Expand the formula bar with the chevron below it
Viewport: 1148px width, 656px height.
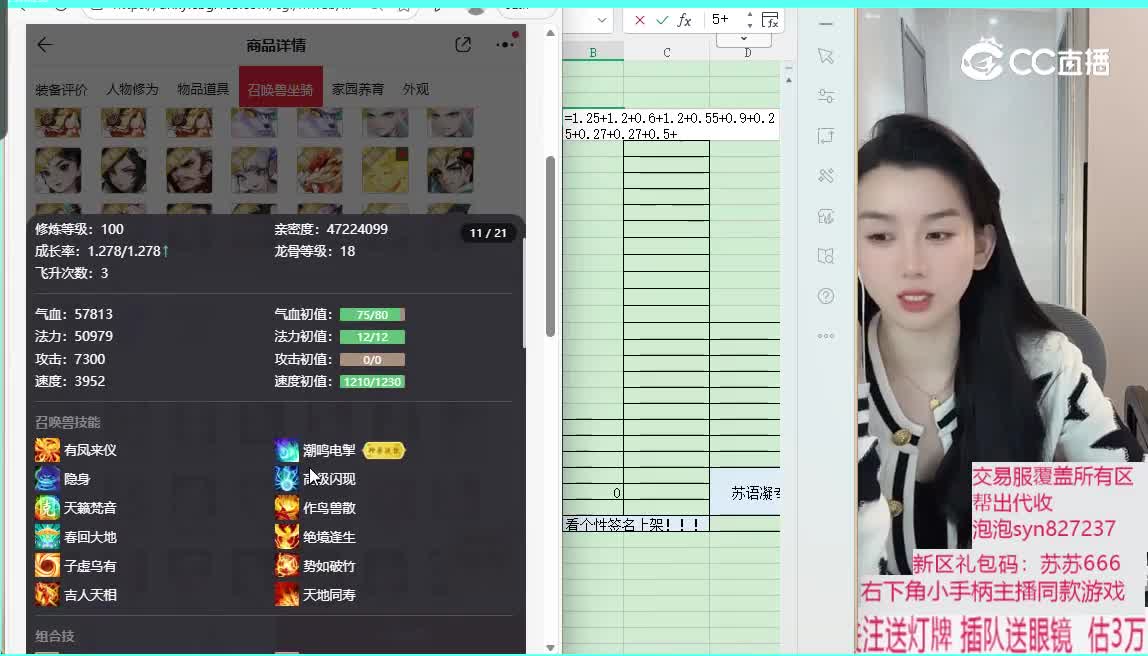pos(744,39)
